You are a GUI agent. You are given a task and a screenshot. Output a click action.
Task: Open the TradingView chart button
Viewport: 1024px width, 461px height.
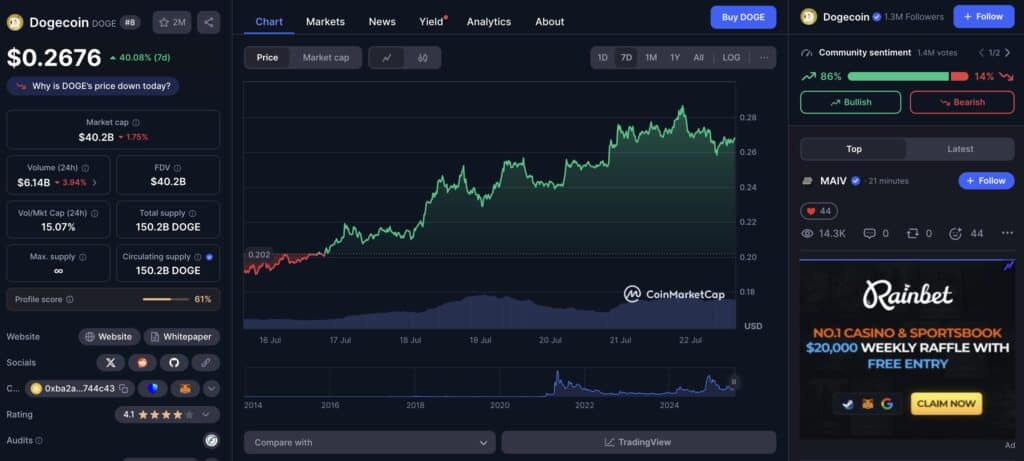pyautogui.click(x=638, y=442)
